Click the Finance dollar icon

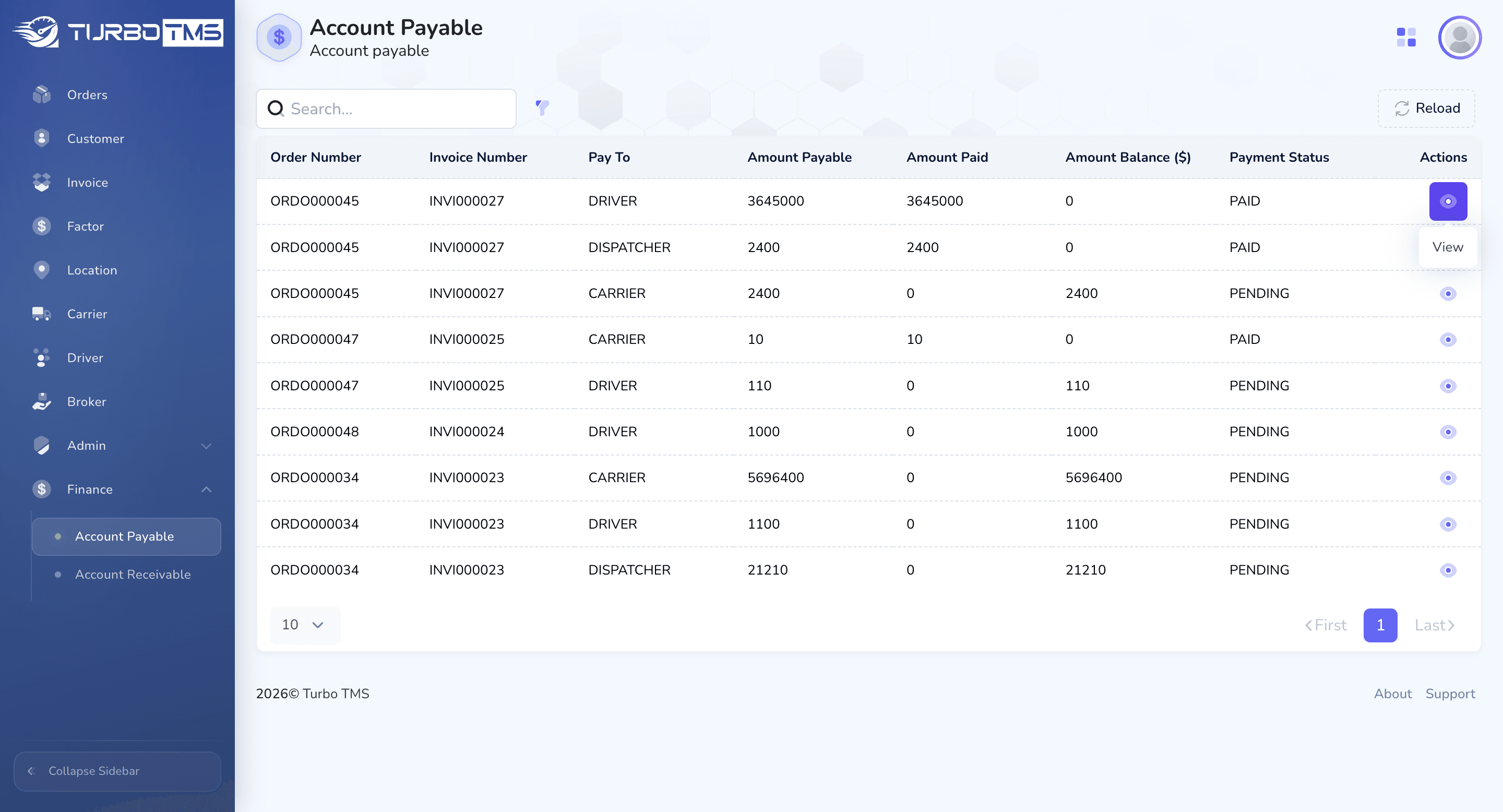coord(41,489)
